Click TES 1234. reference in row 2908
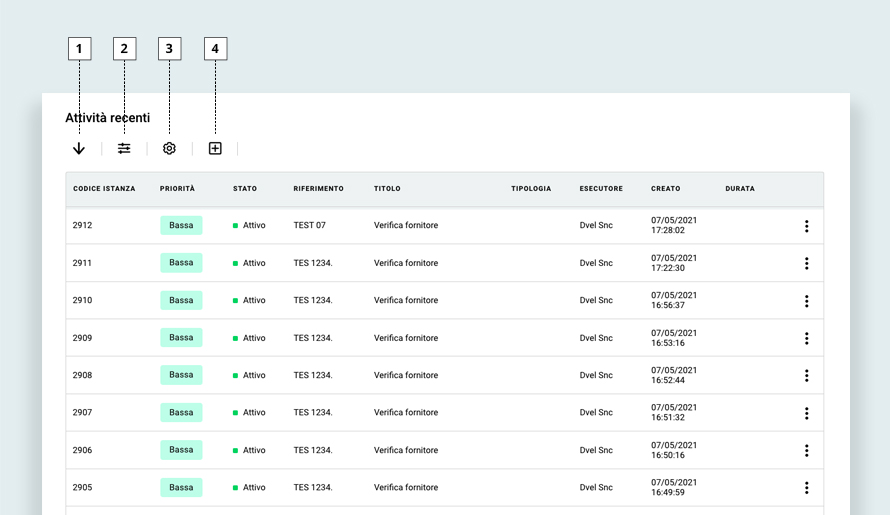Screen dimensions: 890x515 click(x=313, y=375)
